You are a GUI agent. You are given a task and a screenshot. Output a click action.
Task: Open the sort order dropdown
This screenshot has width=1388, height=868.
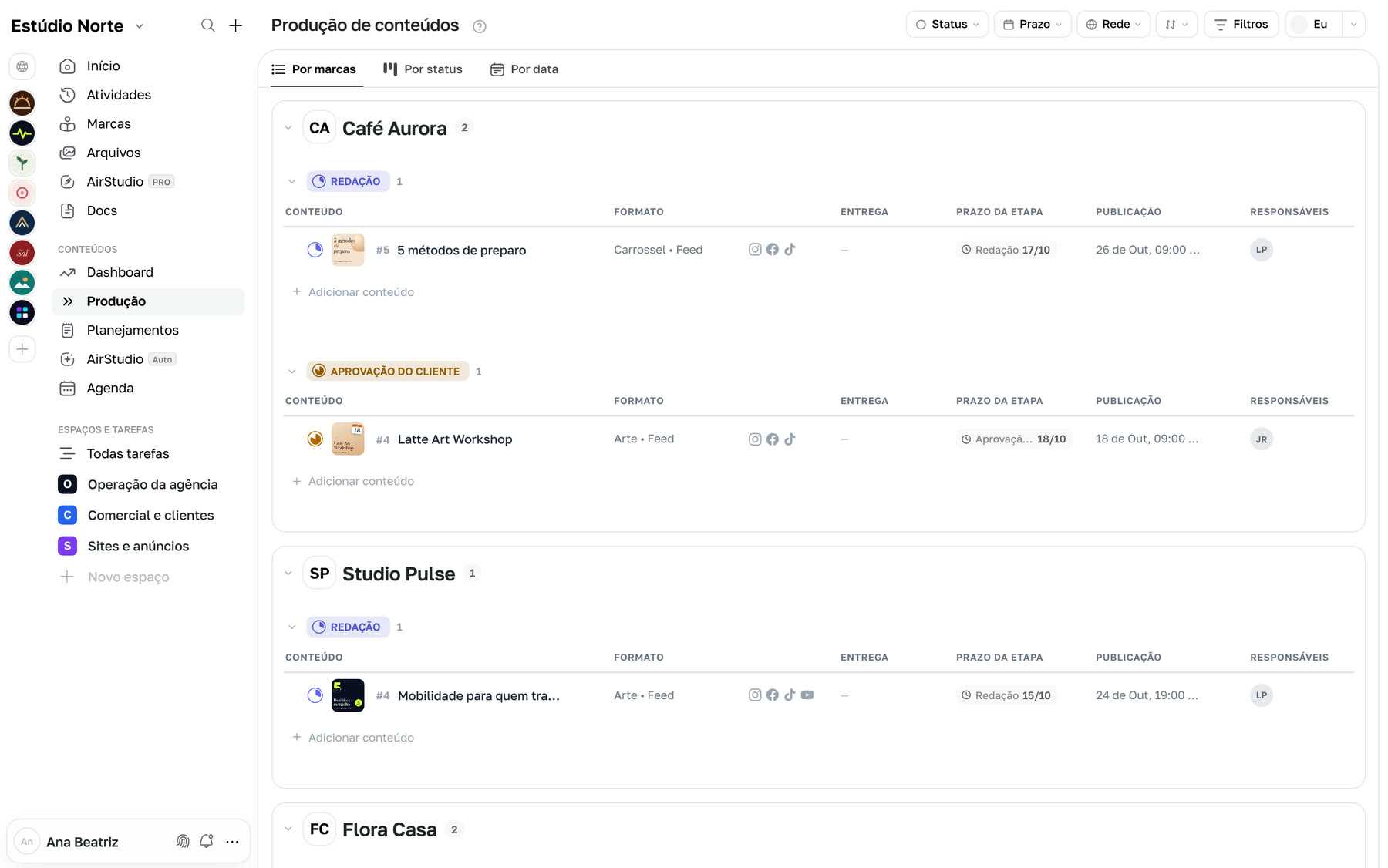point(1176,25)
